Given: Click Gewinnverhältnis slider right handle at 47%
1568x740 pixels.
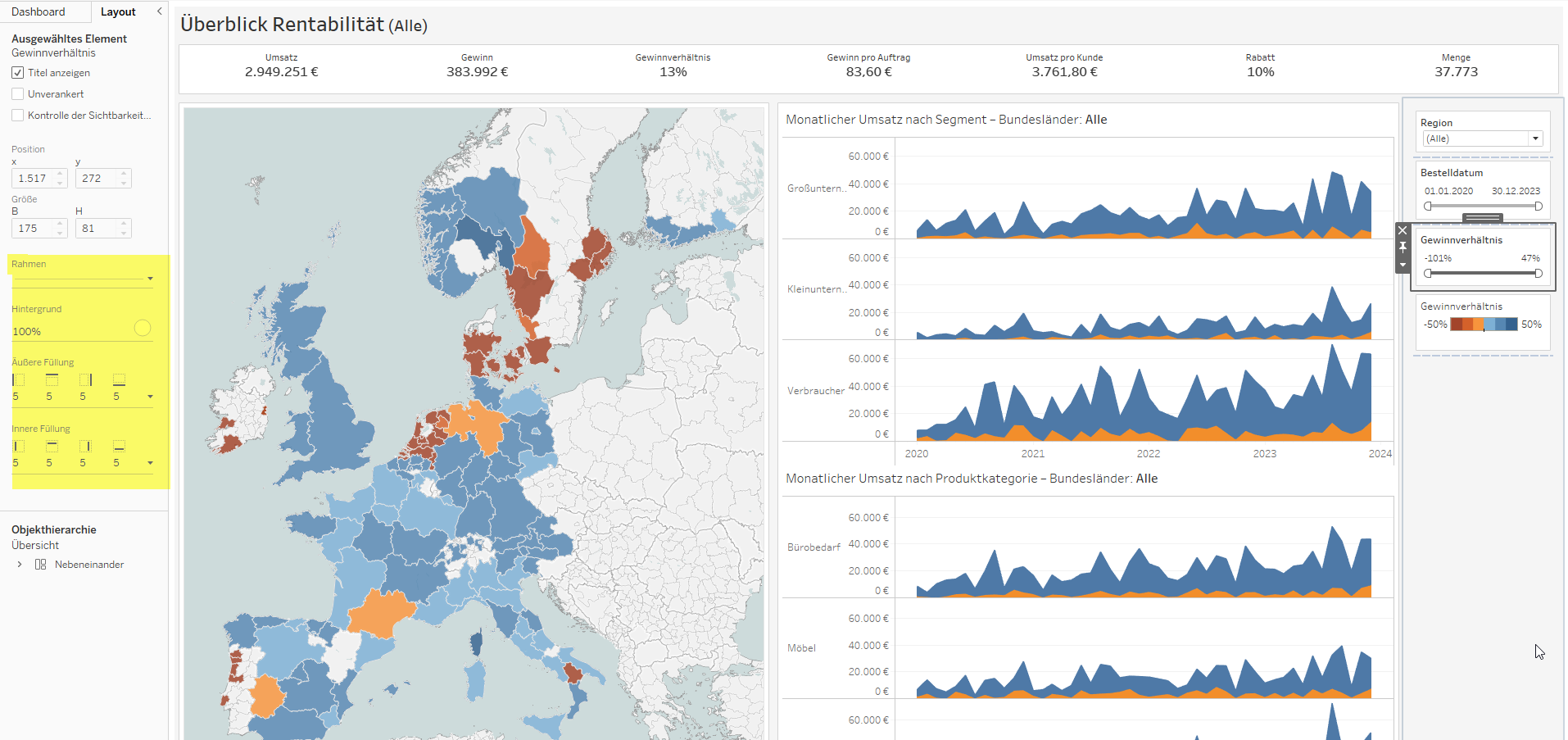Looking at the screenshot, I should (x=1539, y=274).
